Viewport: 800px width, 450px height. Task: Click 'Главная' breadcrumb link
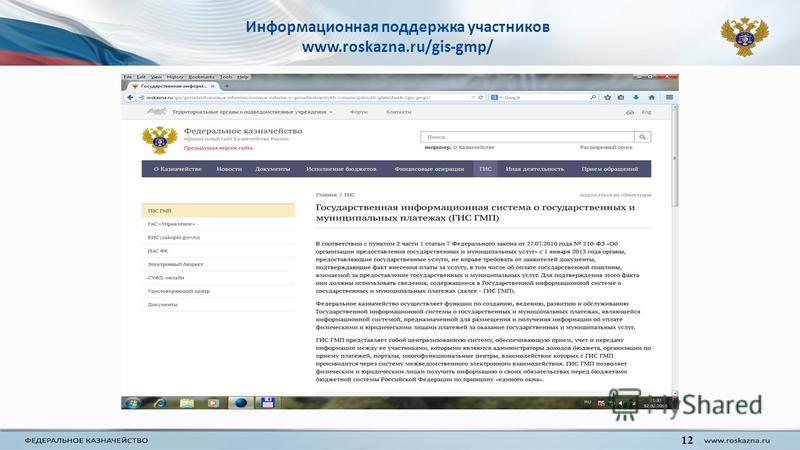click(x=326, y=195)
